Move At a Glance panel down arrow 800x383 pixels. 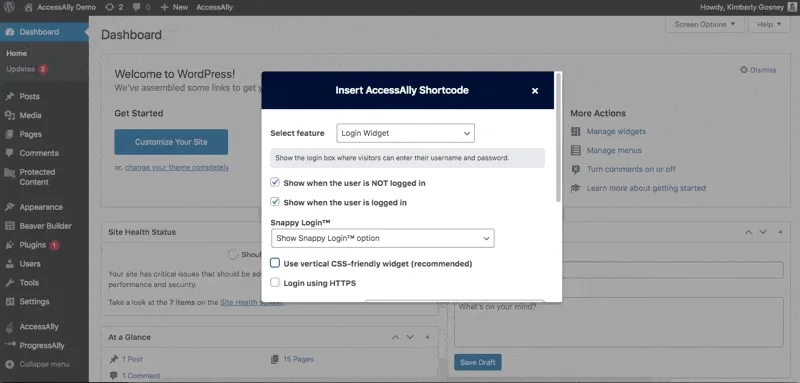point(410,337)
